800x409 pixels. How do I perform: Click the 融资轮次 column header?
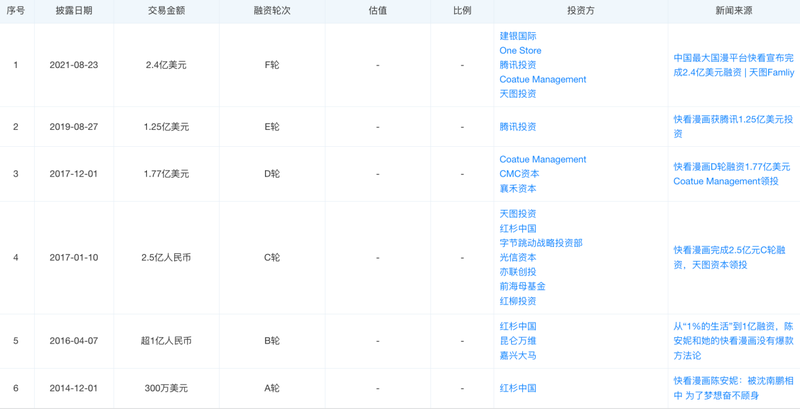[272, 11]
